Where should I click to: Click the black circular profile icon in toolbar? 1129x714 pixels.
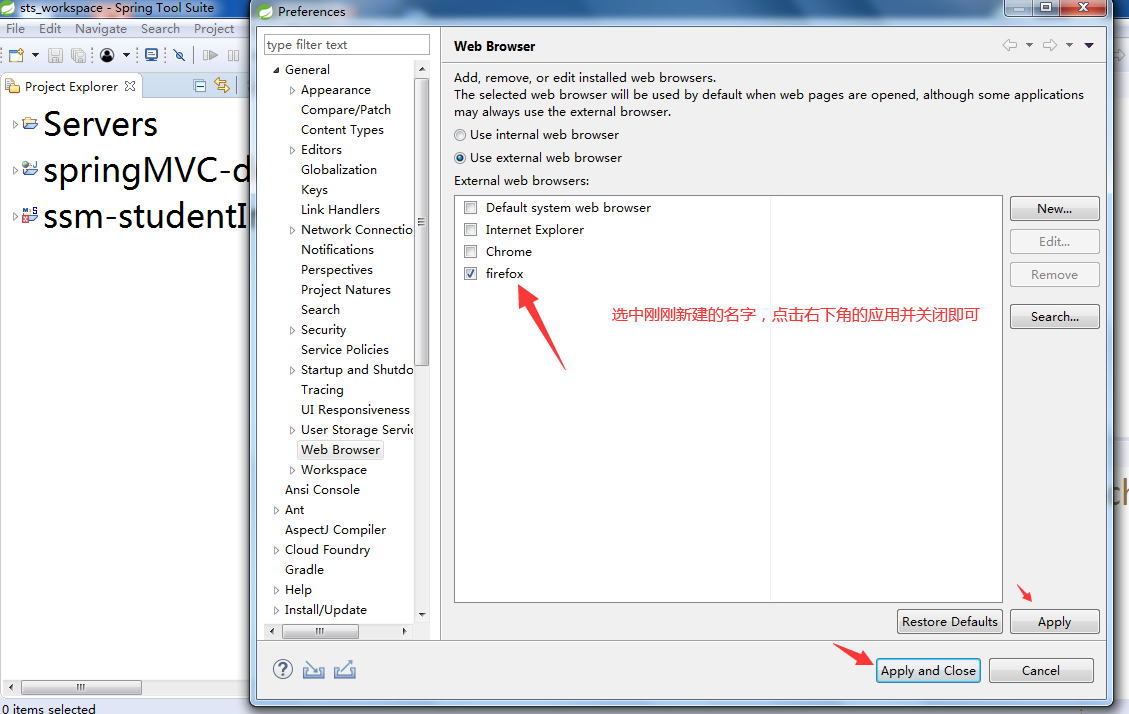(107, 55)
